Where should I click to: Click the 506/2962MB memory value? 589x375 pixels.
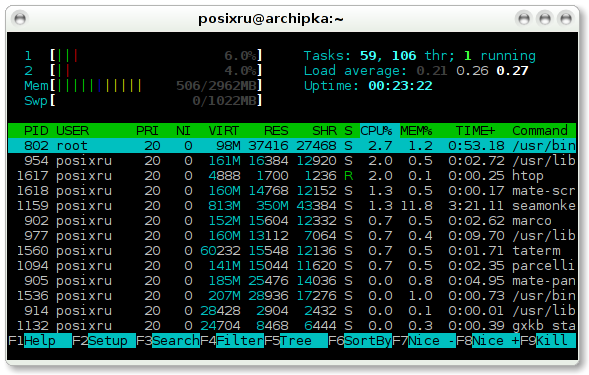[x=216, y=86]
